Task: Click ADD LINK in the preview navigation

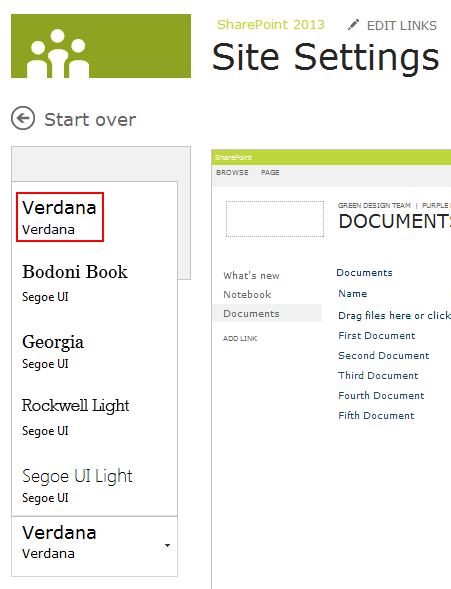Action: [x=240, y=338]
